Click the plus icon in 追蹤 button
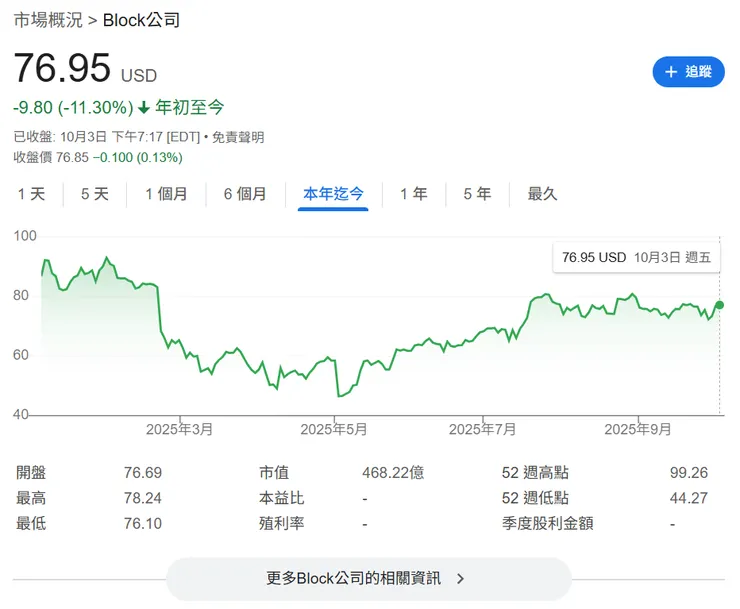 coord(671,72)
